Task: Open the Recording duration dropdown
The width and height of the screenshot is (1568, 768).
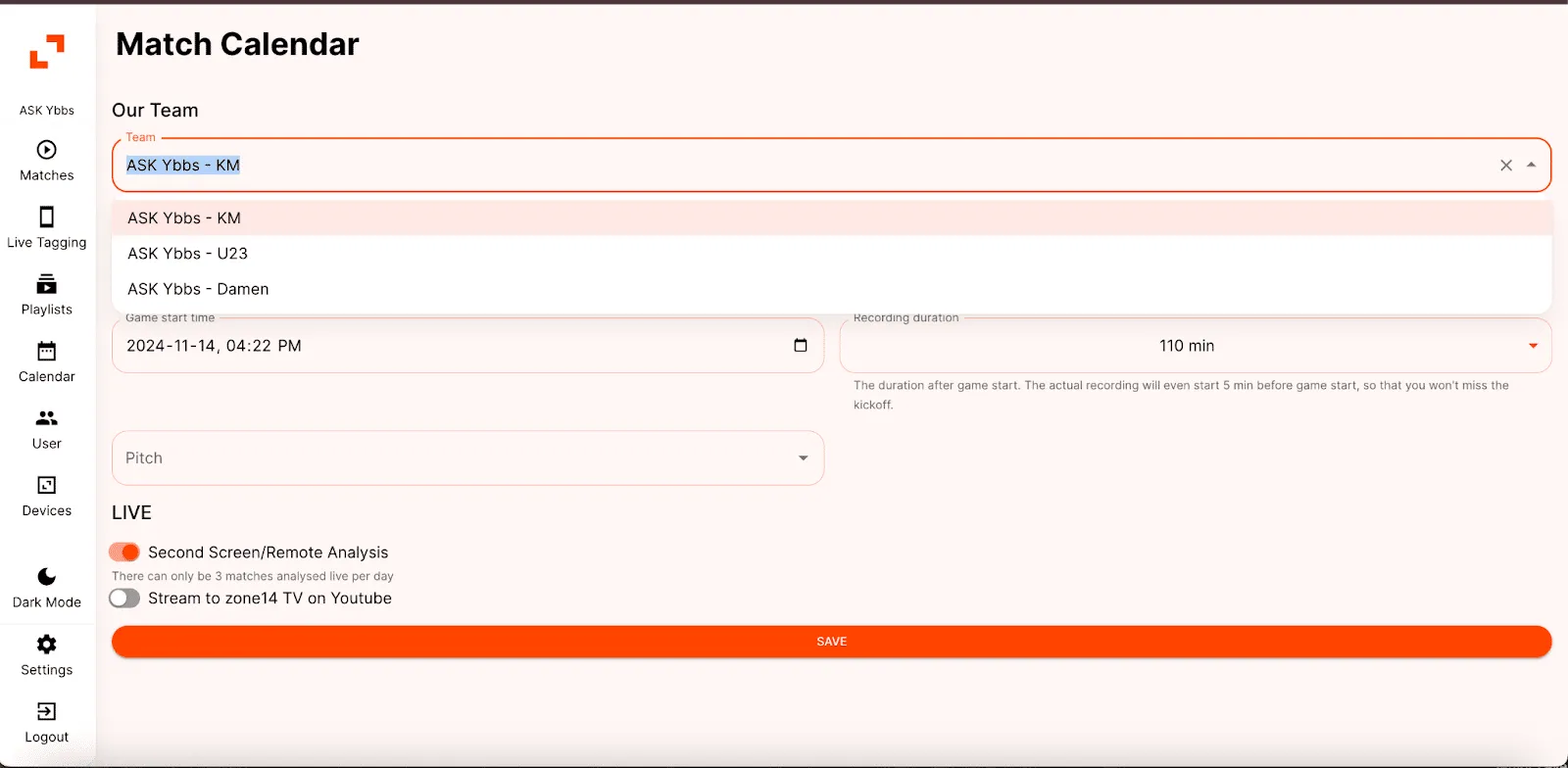Action: pyautogui.click(x=1196, y=346)
